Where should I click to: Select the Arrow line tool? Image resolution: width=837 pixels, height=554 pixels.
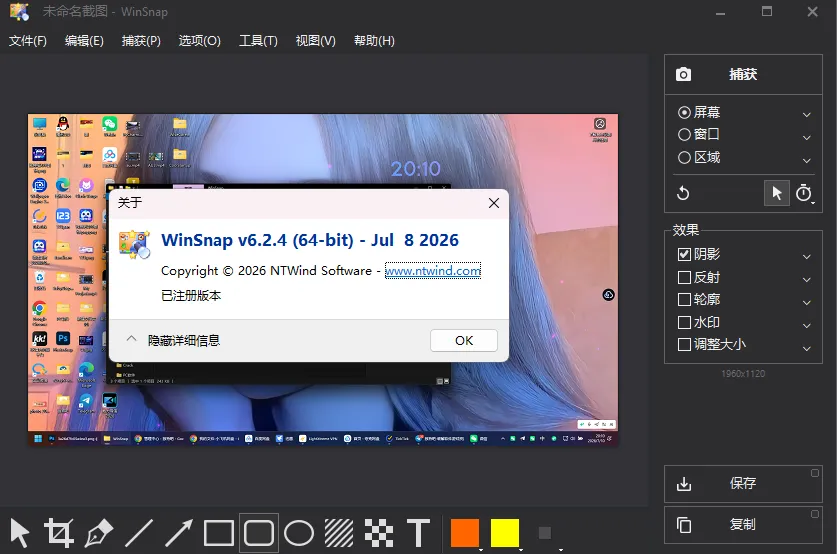[x=179, y=533]
